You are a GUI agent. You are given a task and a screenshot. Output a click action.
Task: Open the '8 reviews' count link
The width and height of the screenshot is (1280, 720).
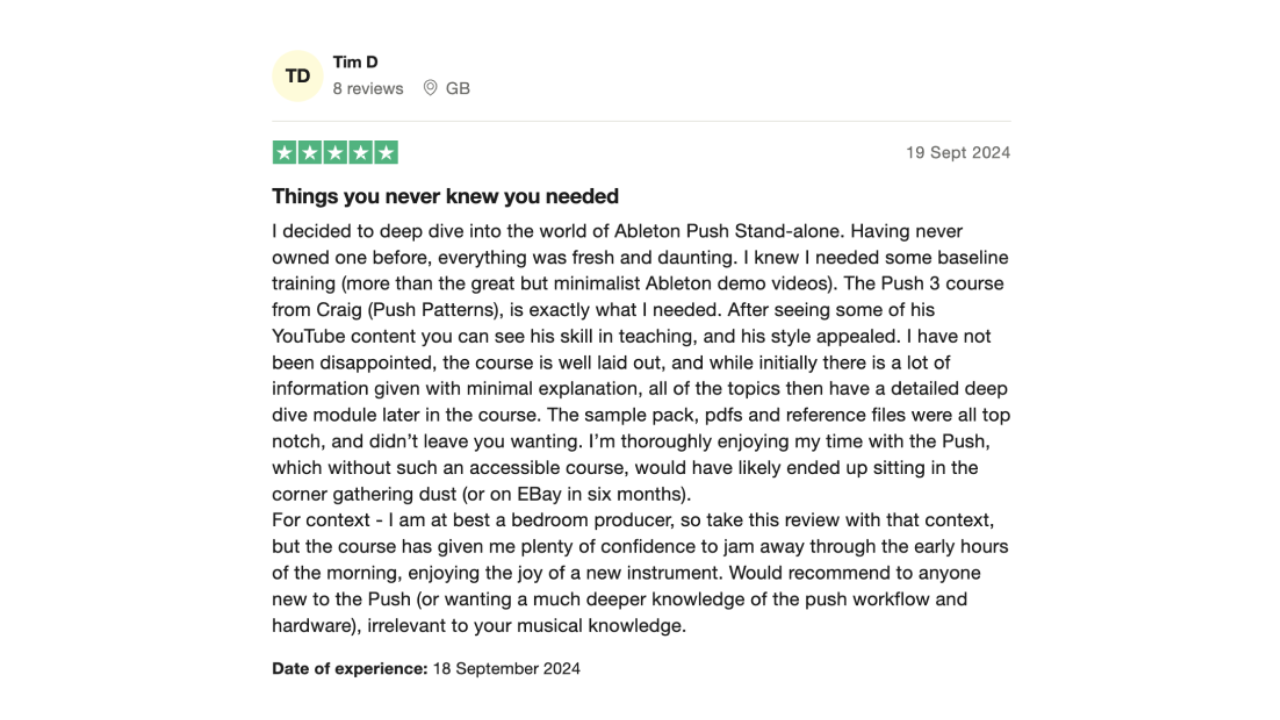pos(368,88)
